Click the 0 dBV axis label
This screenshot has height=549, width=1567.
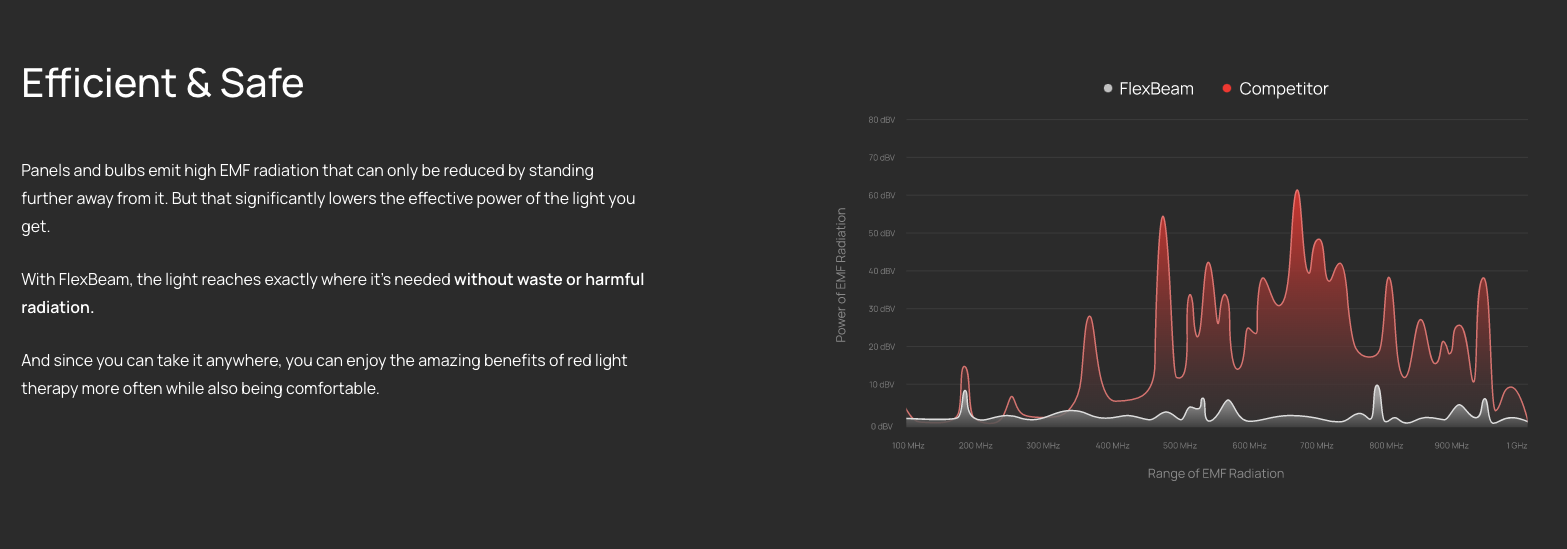click(882, 426)
